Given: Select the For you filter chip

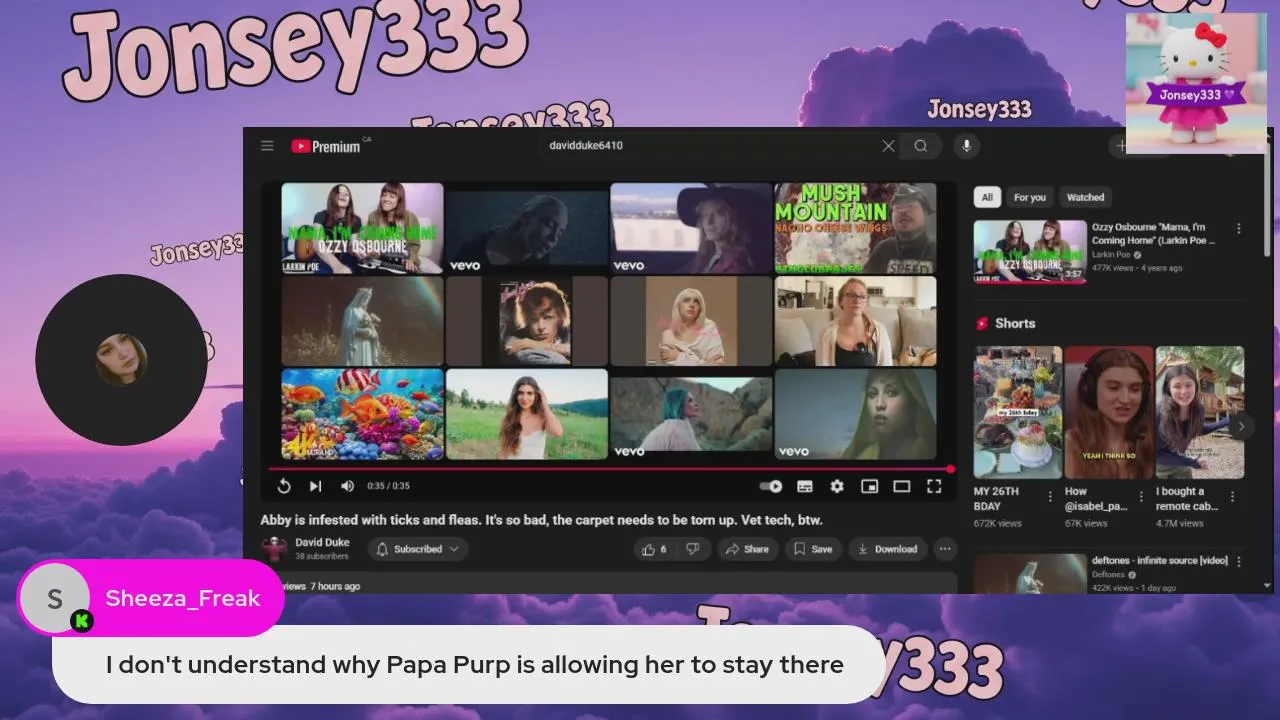Looking at the screenshot, I should pos(1030,197).
